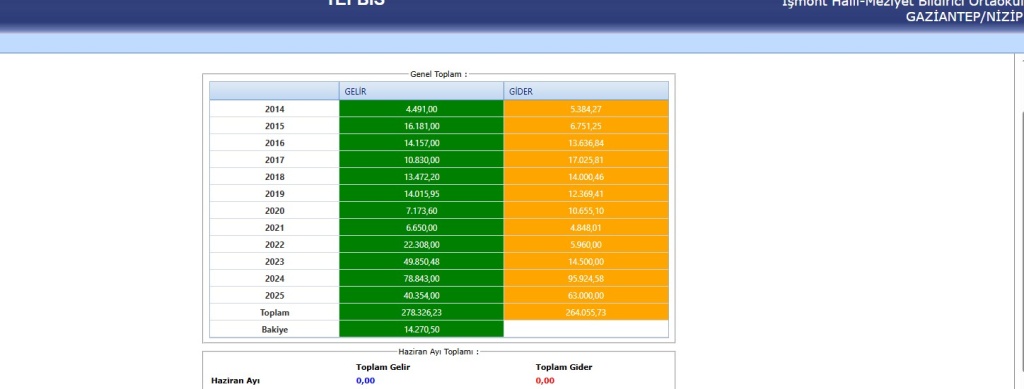Click expense value 17.025,81 for 2017
1024x389 pixels.
click(x=586, y=160)
